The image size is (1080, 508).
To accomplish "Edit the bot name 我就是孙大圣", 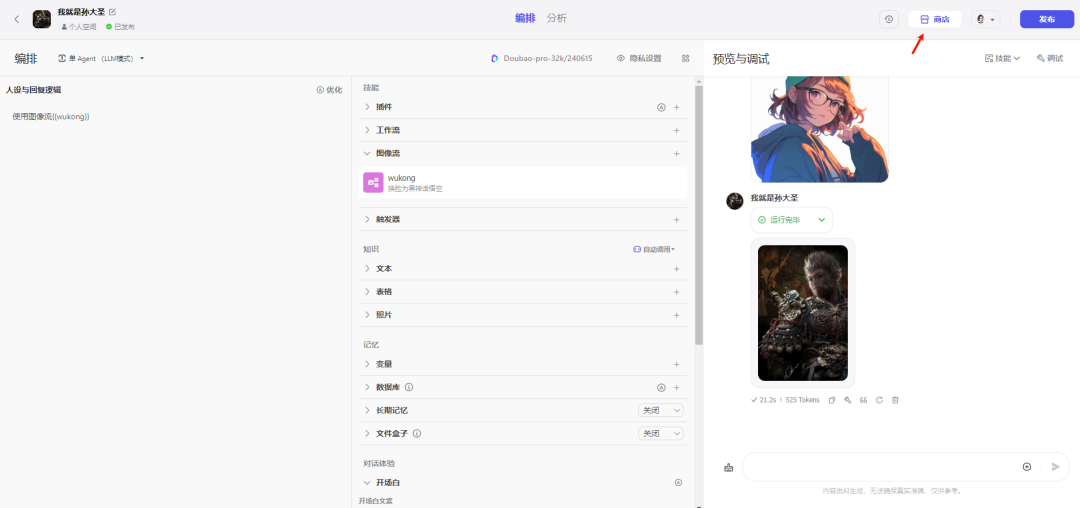I will [x=112, y=12].
